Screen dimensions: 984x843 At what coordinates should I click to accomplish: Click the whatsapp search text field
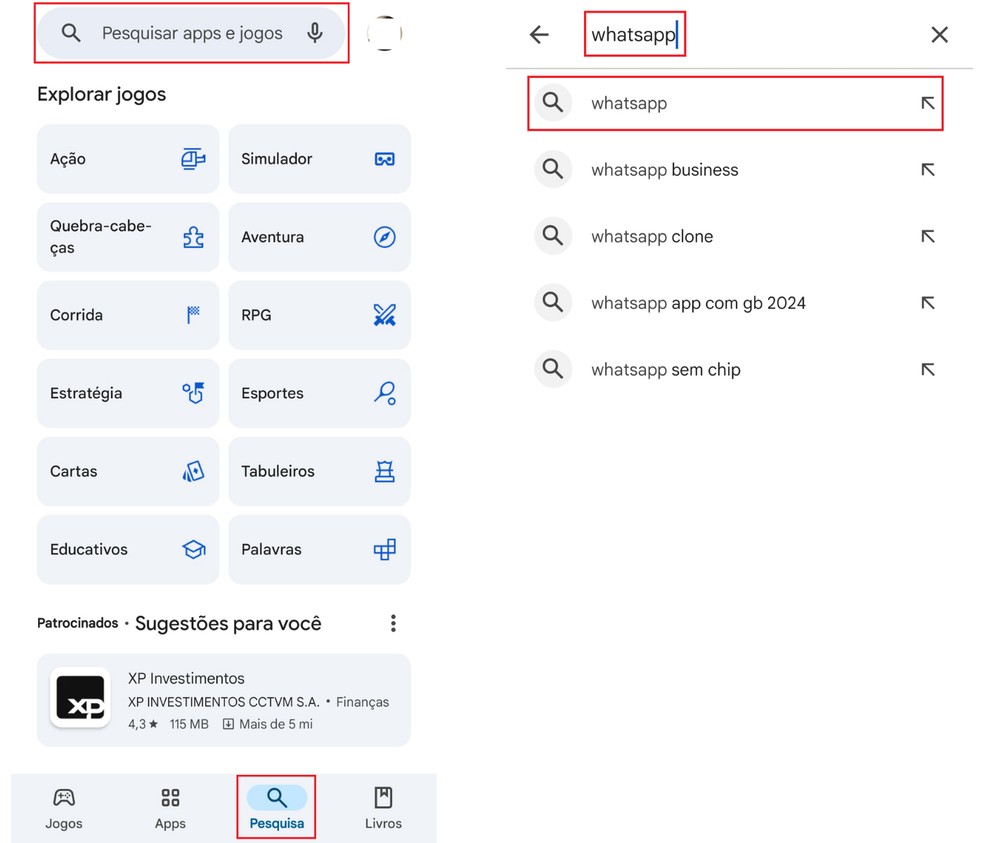[634, 35]
